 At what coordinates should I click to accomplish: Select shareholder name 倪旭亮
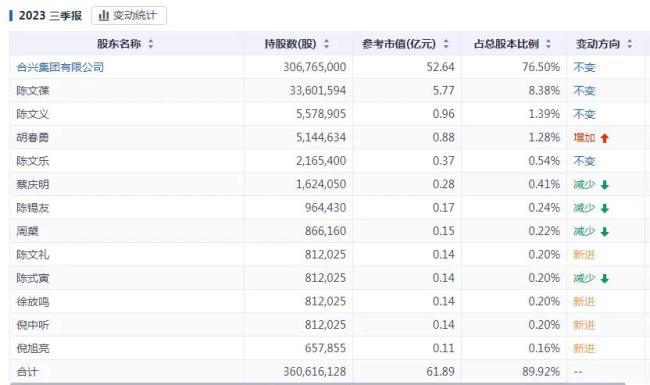pyautogui.click(x=33, y=348)
